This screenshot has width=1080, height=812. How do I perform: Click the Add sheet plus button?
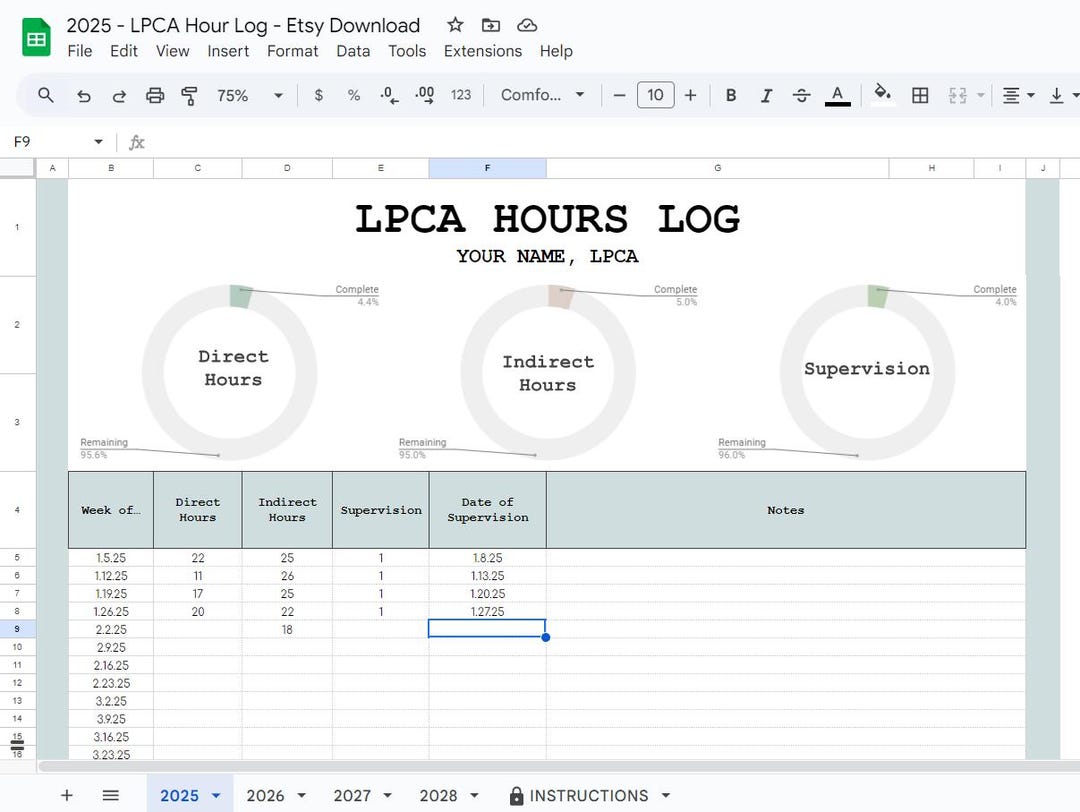(x=66, y=795)
